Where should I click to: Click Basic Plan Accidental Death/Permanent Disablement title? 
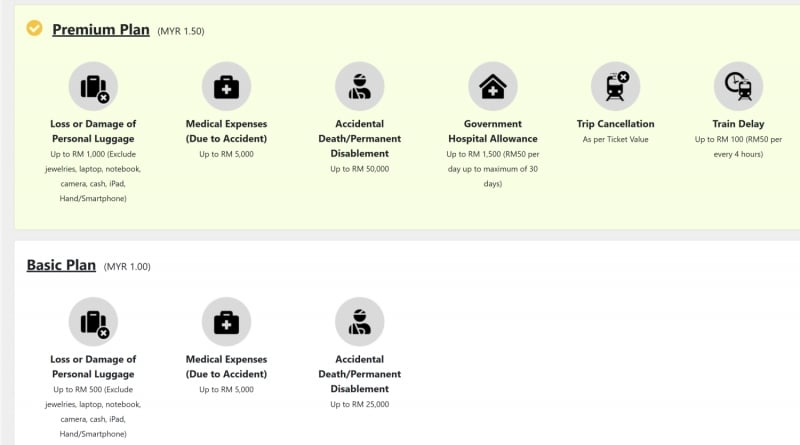[359, 373]
